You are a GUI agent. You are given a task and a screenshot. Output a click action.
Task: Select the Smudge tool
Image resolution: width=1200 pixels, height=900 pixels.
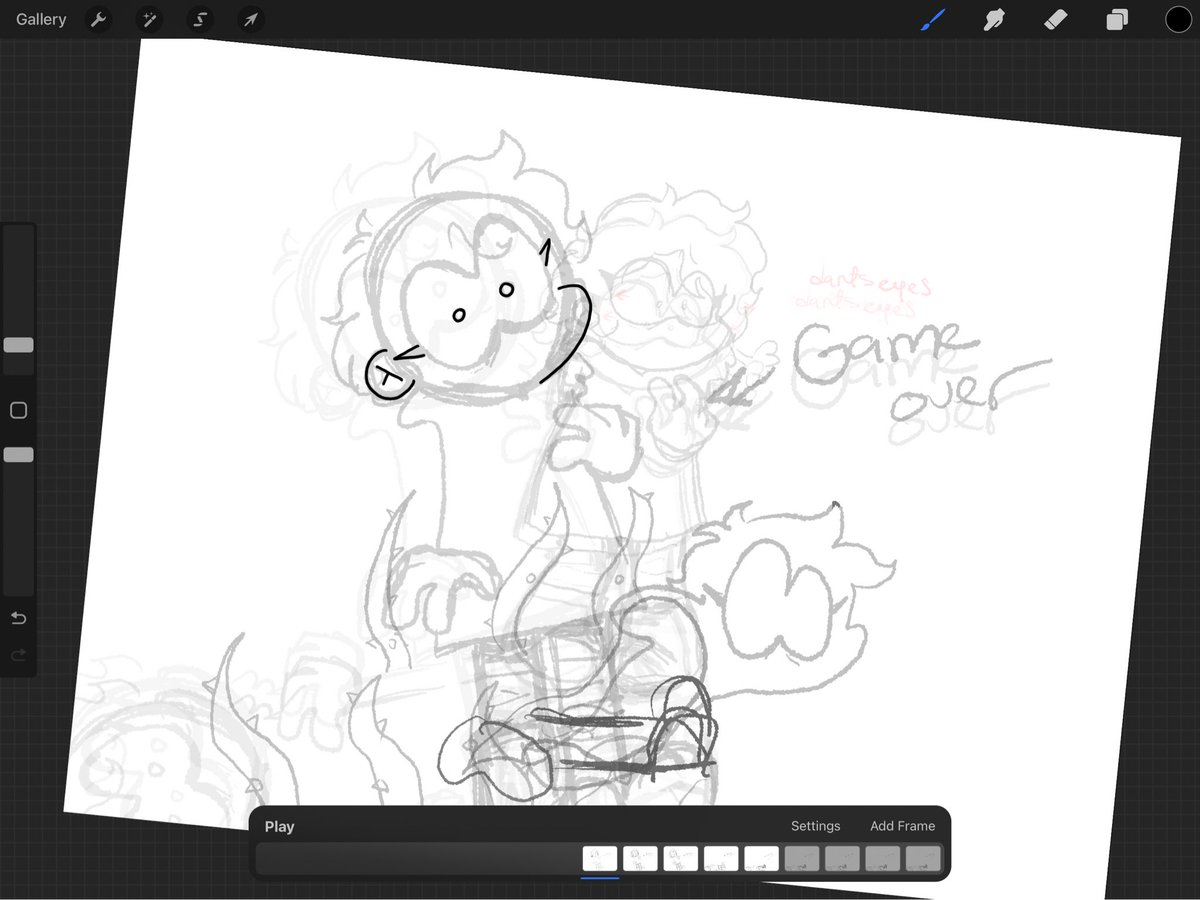[994, 19]
